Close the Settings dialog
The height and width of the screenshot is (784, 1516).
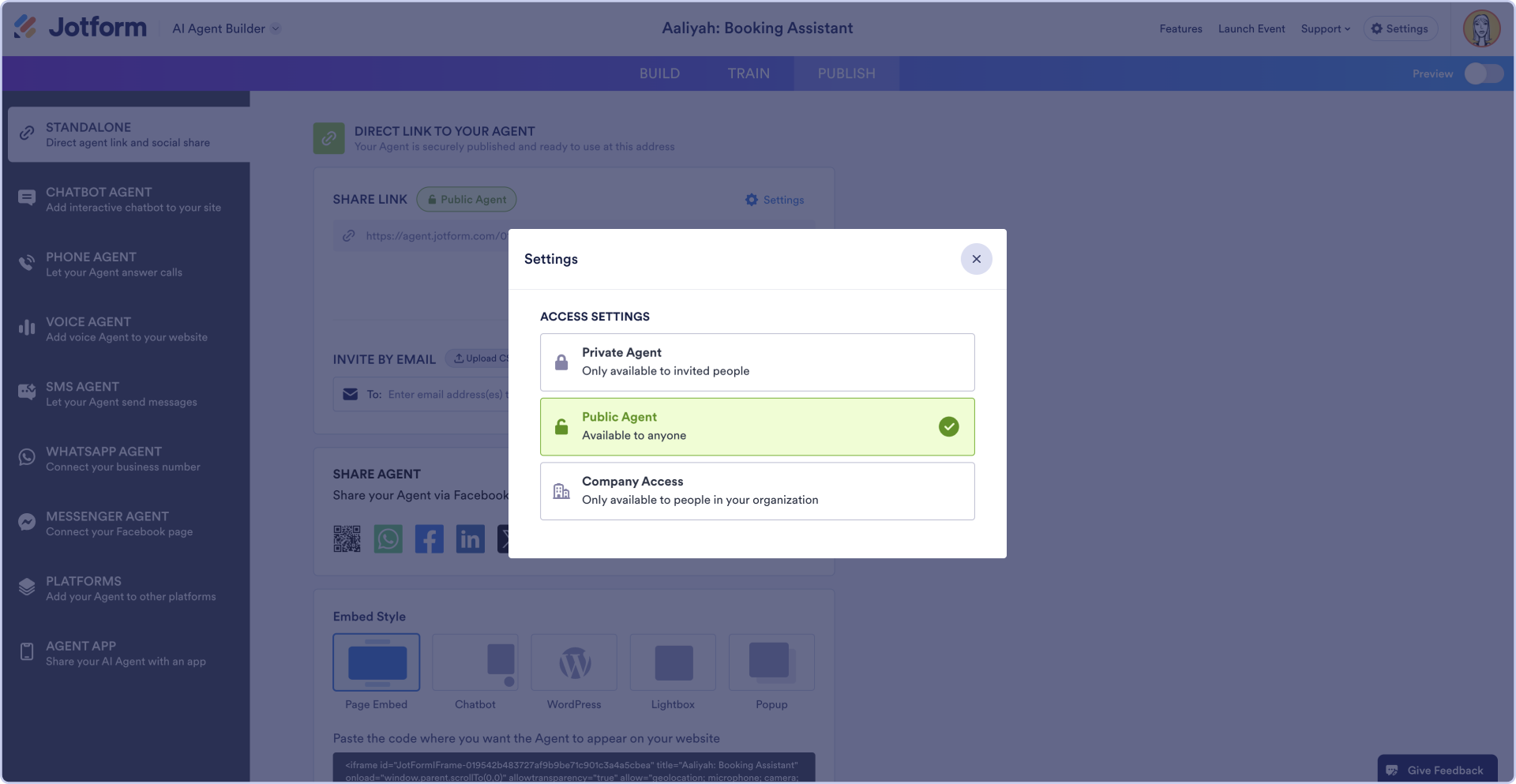[976, 259]
